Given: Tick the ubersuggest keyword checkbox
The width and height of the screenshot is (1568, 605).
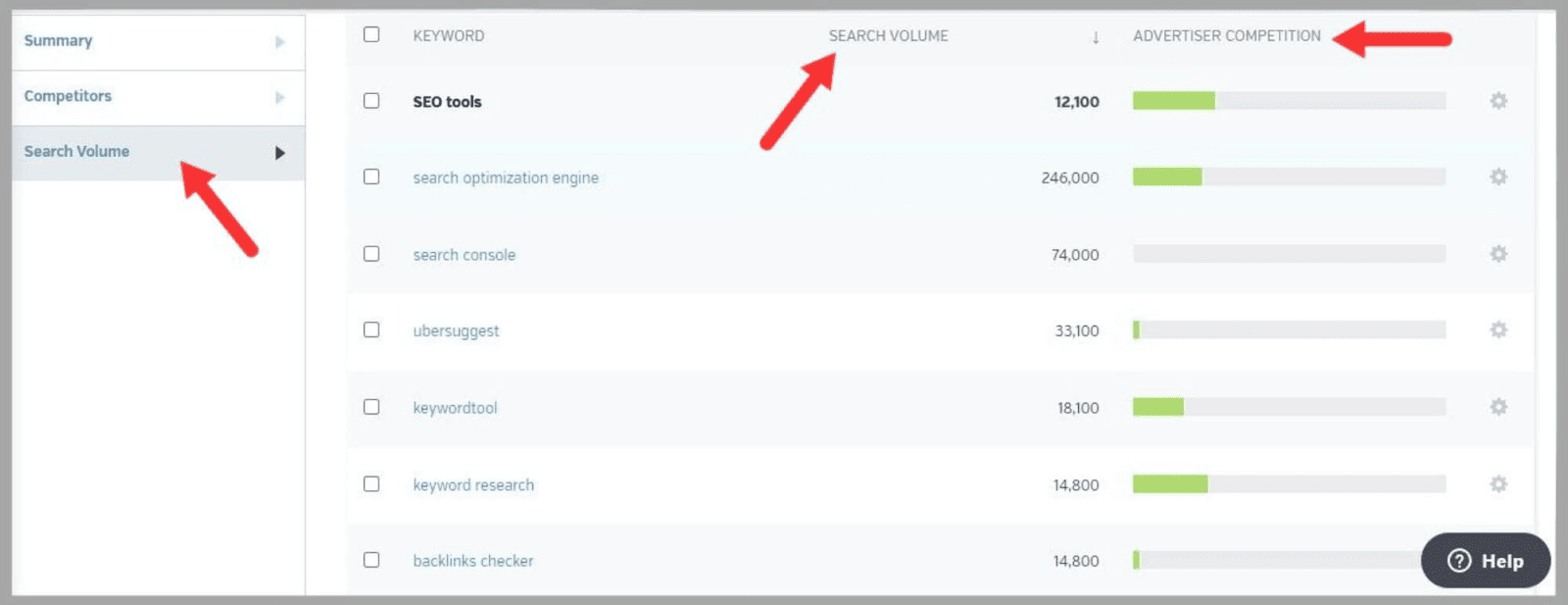Looking at the screenshot, I should pos(371,330).
